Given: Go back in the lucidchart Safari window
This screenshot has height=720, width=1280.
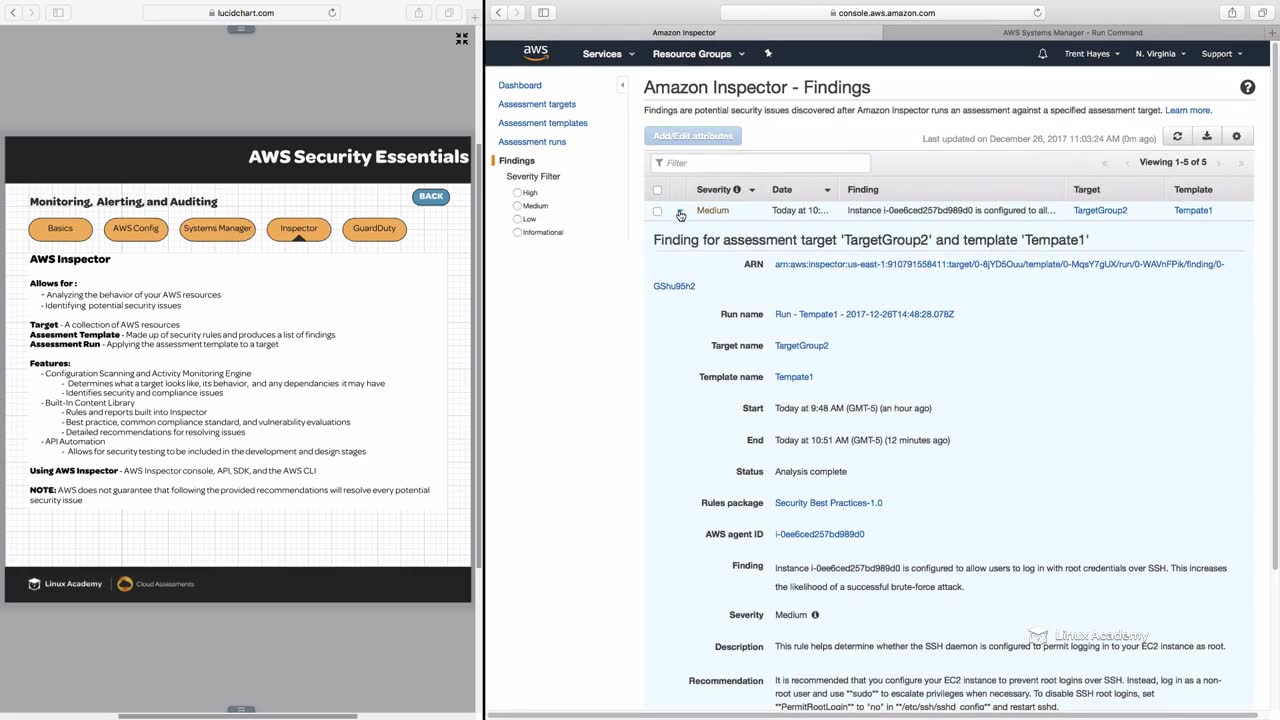Looking at the screenshot, I should [x=13, y=13].
